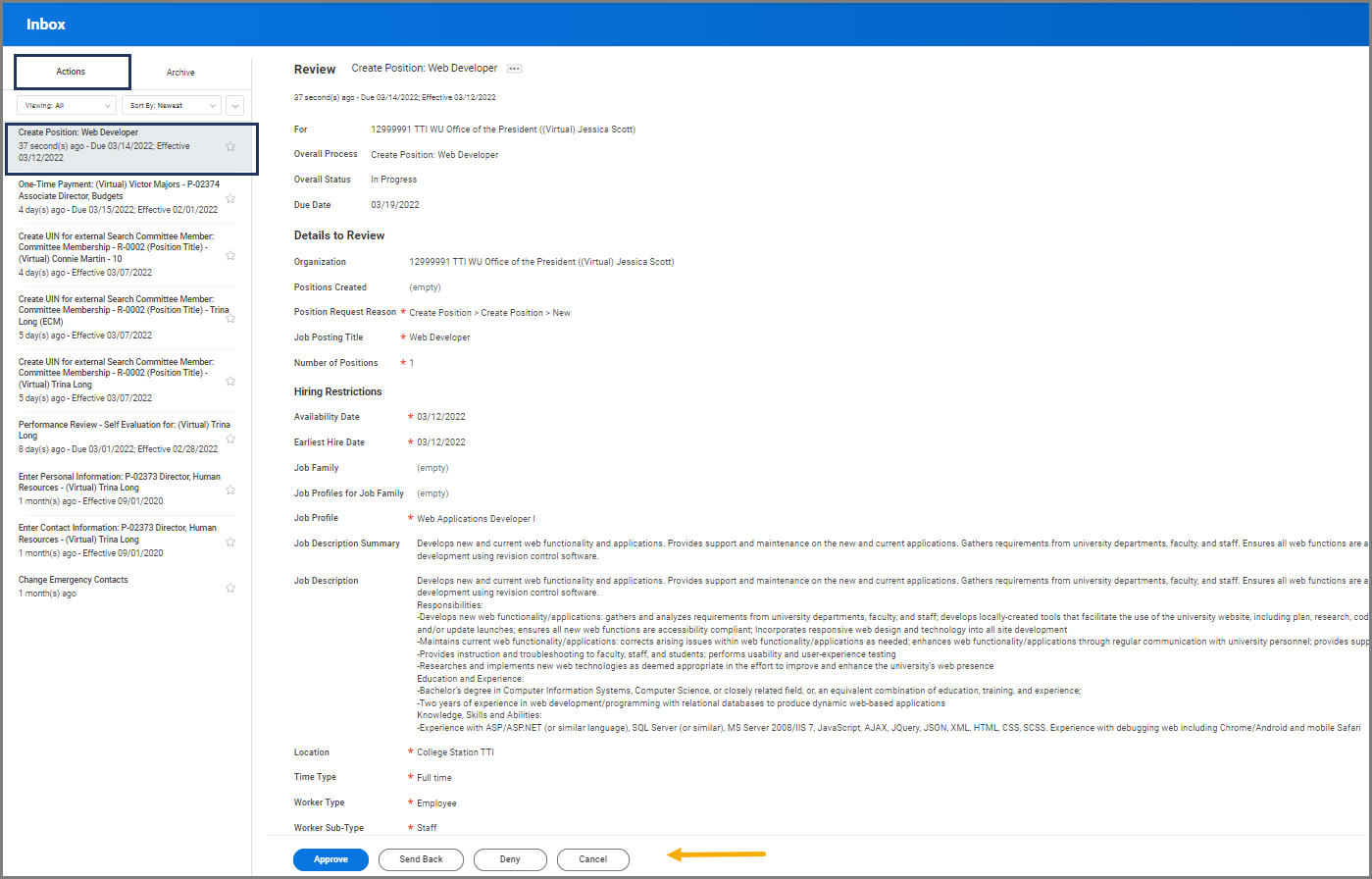The width and height of the screenshot is (1372, 879).
Task: Star the Enter Contact Information item
Action: [x=230, y=542]
